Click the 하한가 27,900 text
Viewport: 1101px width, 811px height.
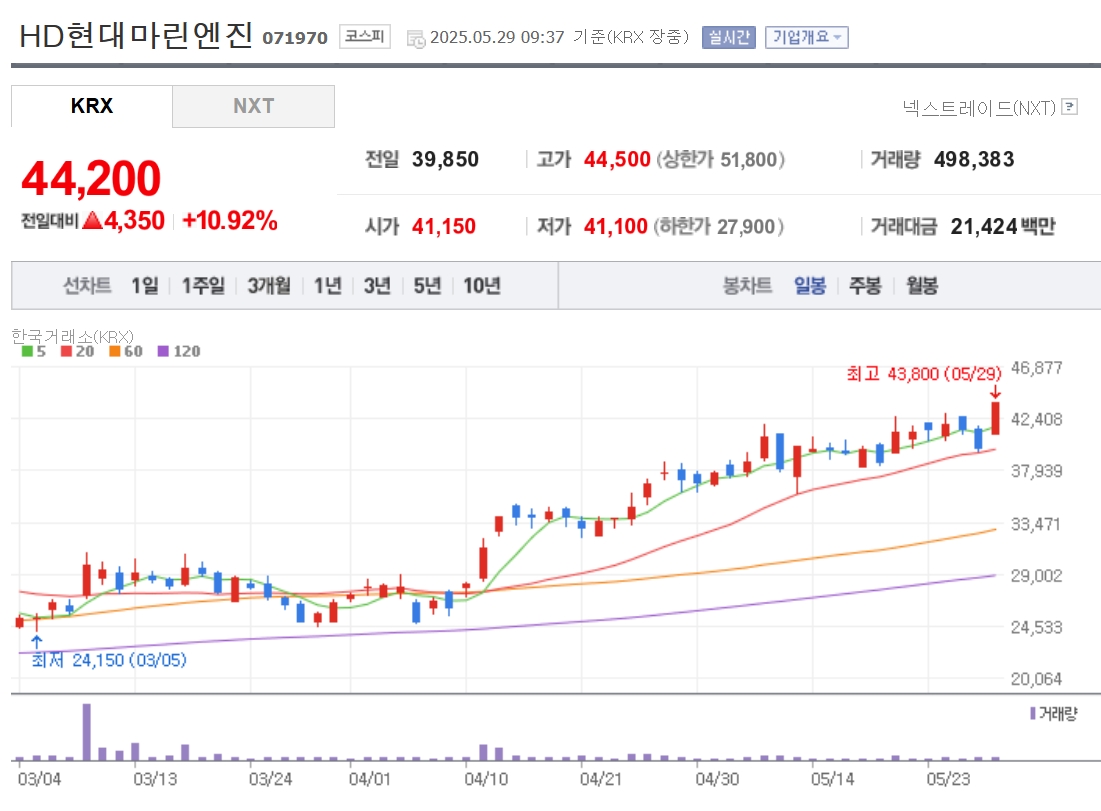[718, 227]
